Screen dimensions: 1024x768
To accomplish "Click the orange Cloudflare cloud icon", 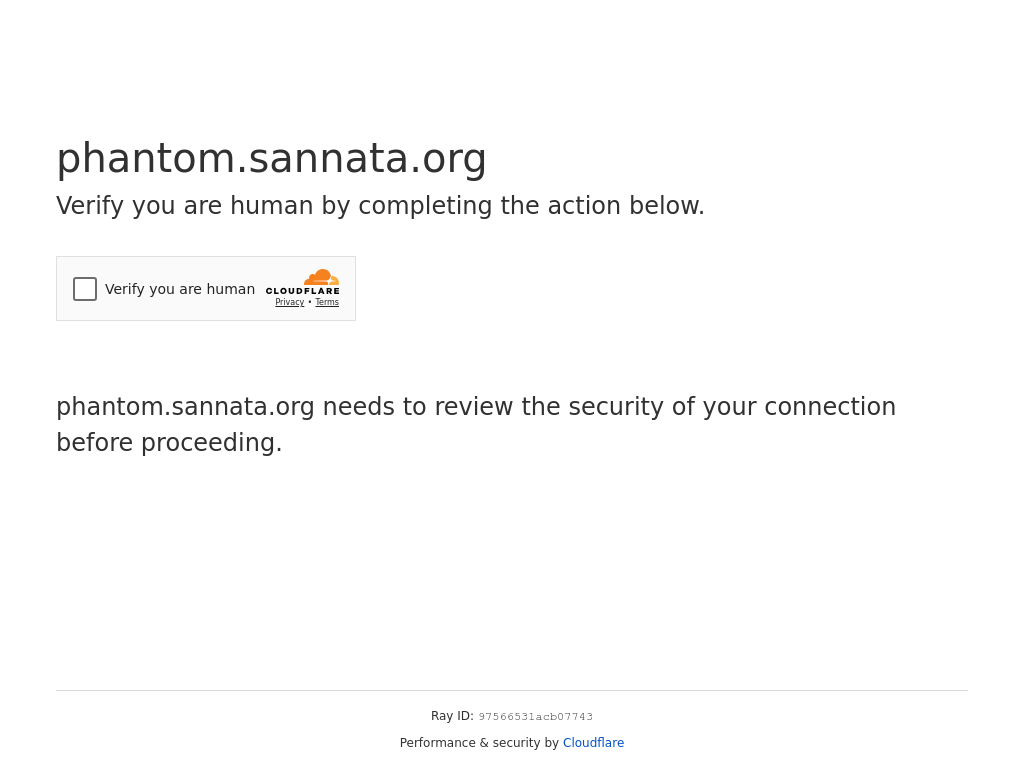I will pos(321,277).
